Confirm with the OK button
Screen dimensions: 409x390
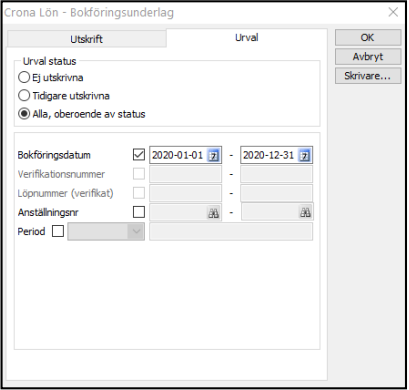[x=368, y=38]
